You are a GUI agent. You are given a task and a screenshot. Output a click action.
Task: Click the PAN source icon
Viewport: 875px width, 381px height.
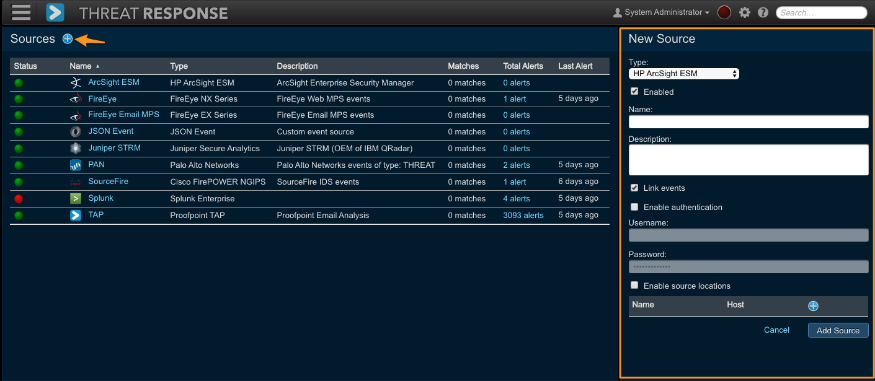[75, 165]
